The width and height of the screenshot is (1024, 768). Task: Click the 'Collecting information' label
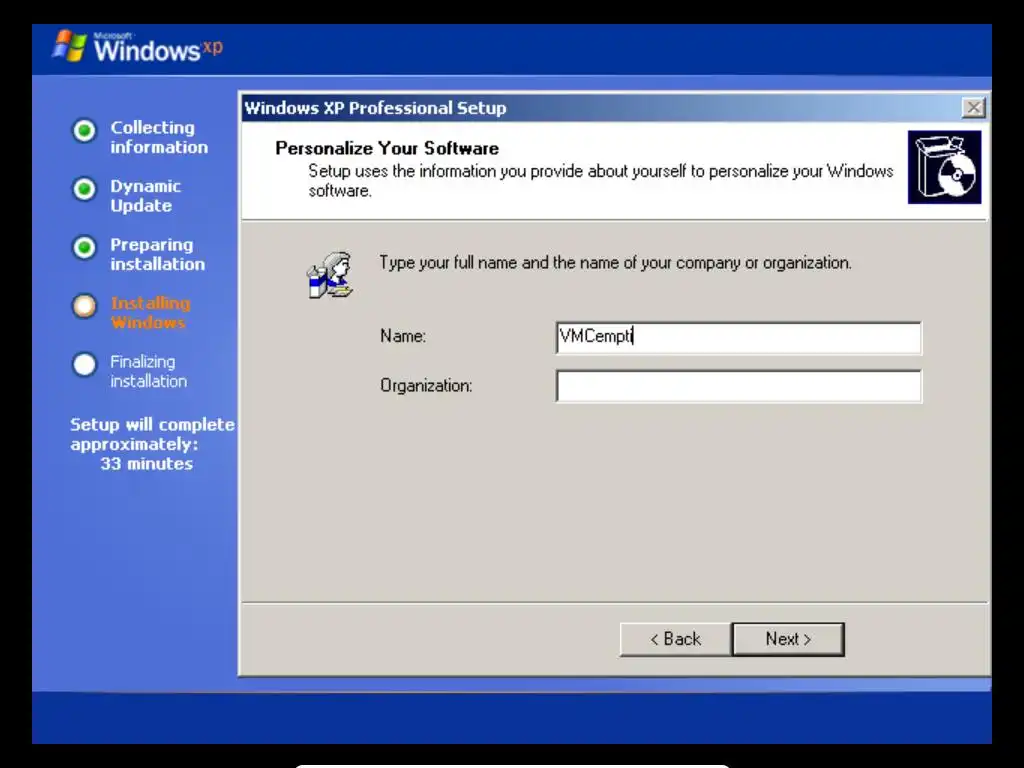[159, 137]
